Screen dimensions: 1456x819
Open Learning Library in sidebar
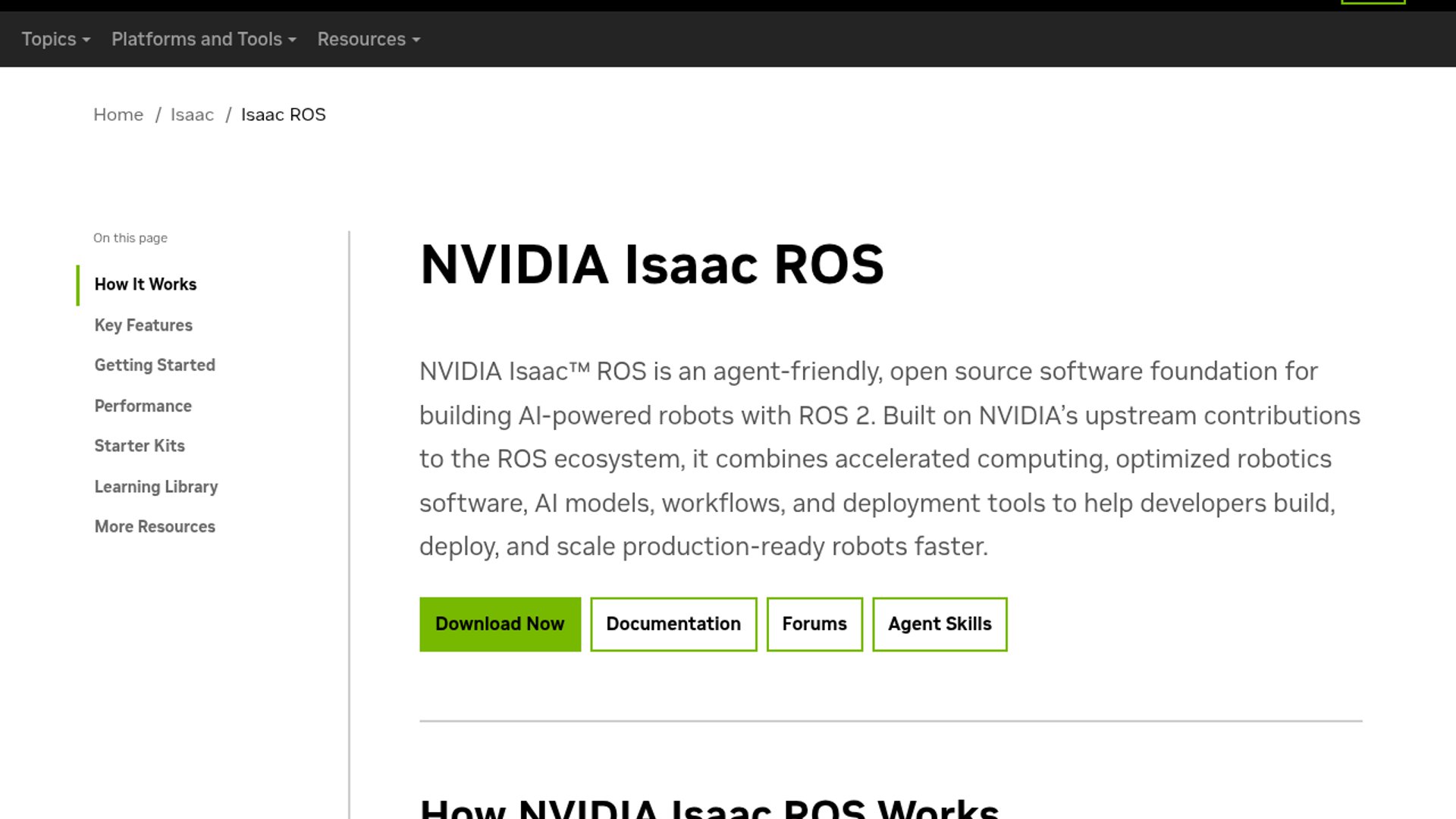coord(156,487)
